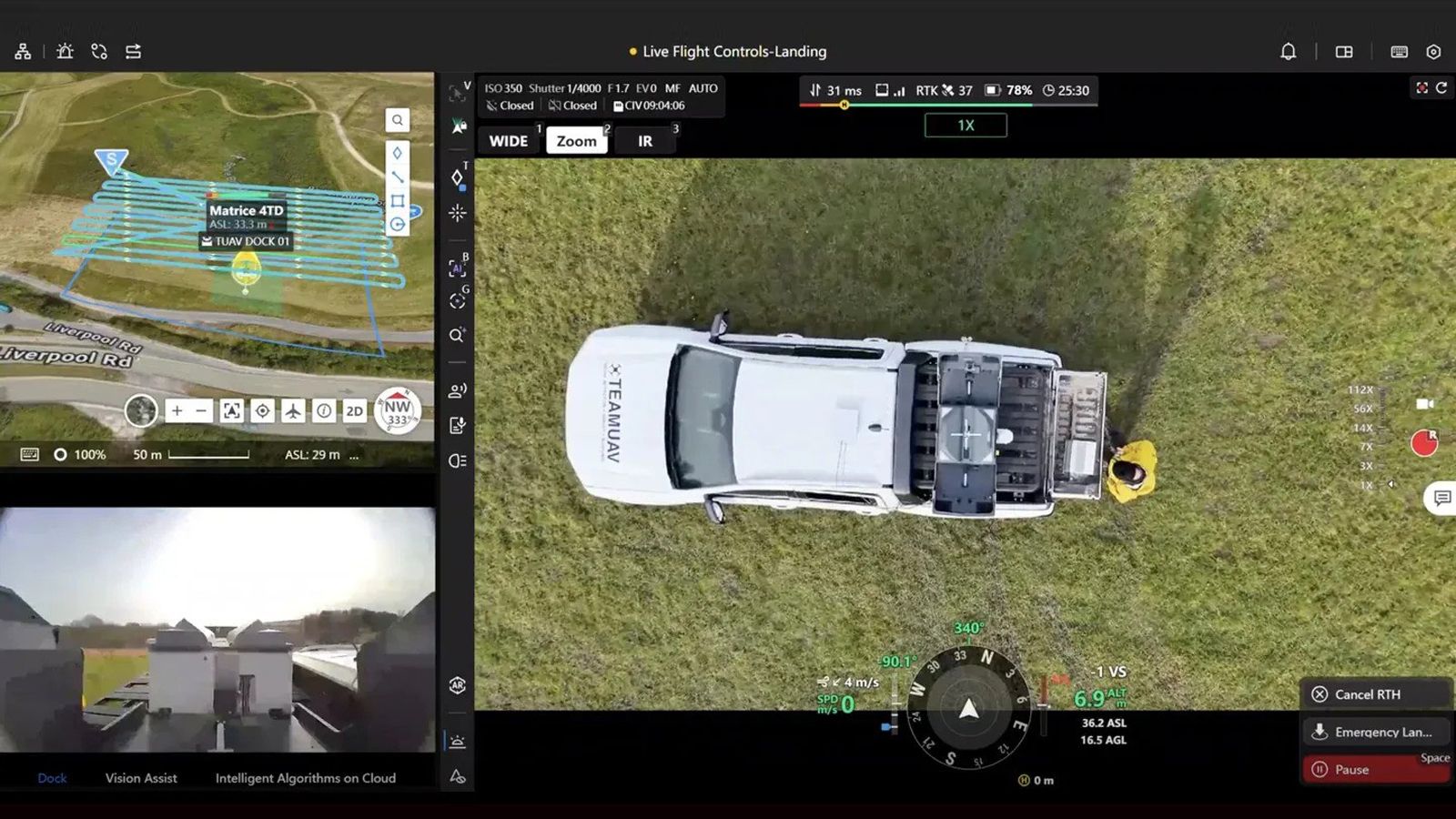This screenshot has width=1456, height=819.
Task: Click the fit-to-view frame icon on map
Action: [x=232, y=410]
